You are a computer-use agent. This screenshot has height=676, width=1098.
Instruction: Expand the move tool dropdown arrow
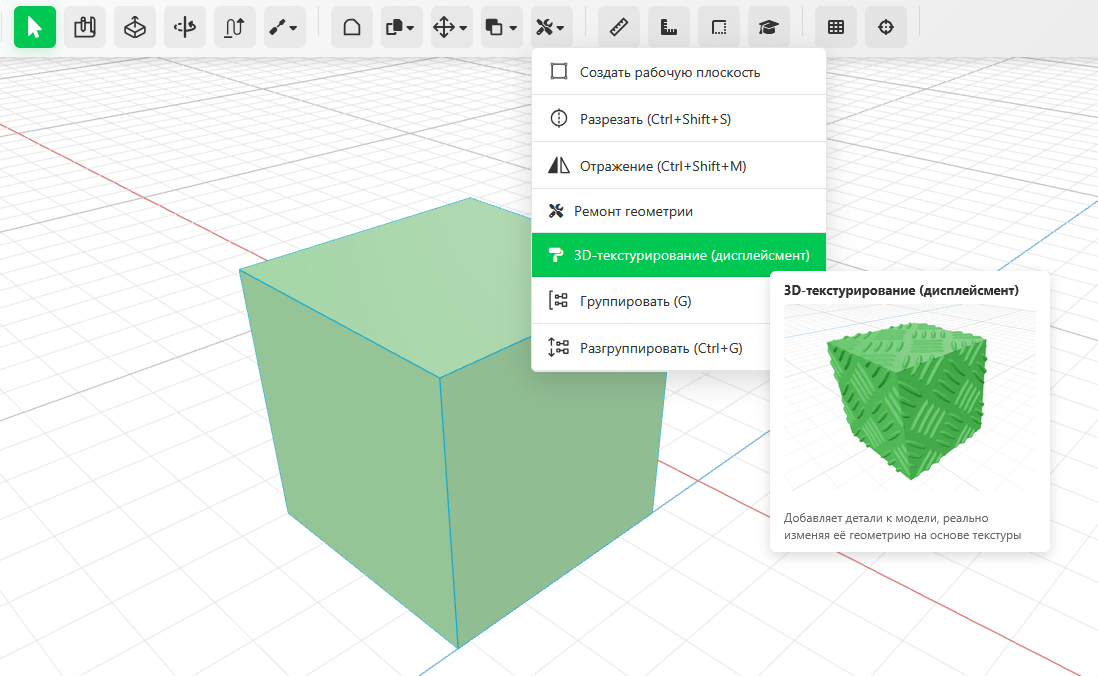pos(463,29)
